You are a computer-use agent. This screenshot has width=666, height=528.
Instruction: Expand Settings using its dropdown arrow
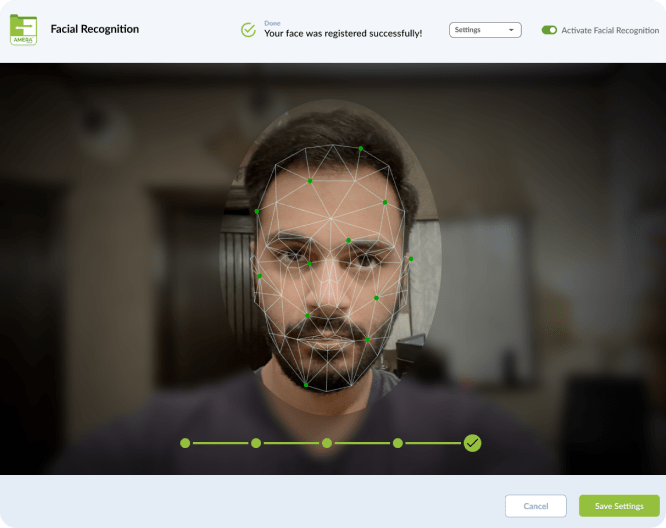point(512,30)
